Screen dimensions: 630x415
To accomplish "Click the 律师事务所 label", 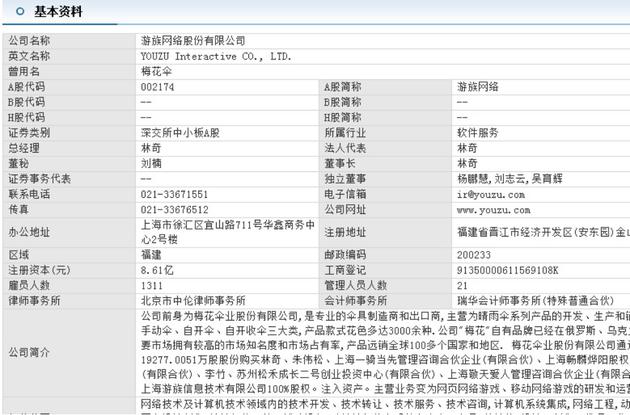I will tap(34, 301).
